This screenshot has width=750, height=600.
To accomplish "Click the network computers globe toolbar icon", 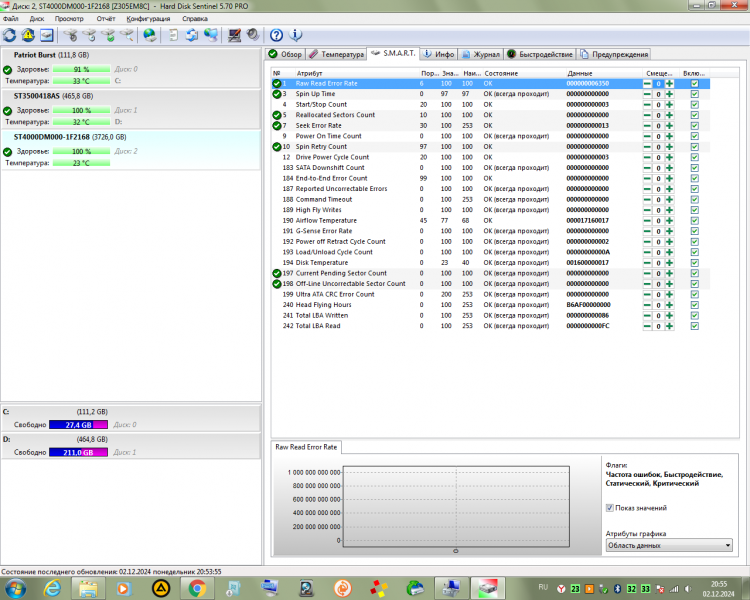I will point(210,35).
